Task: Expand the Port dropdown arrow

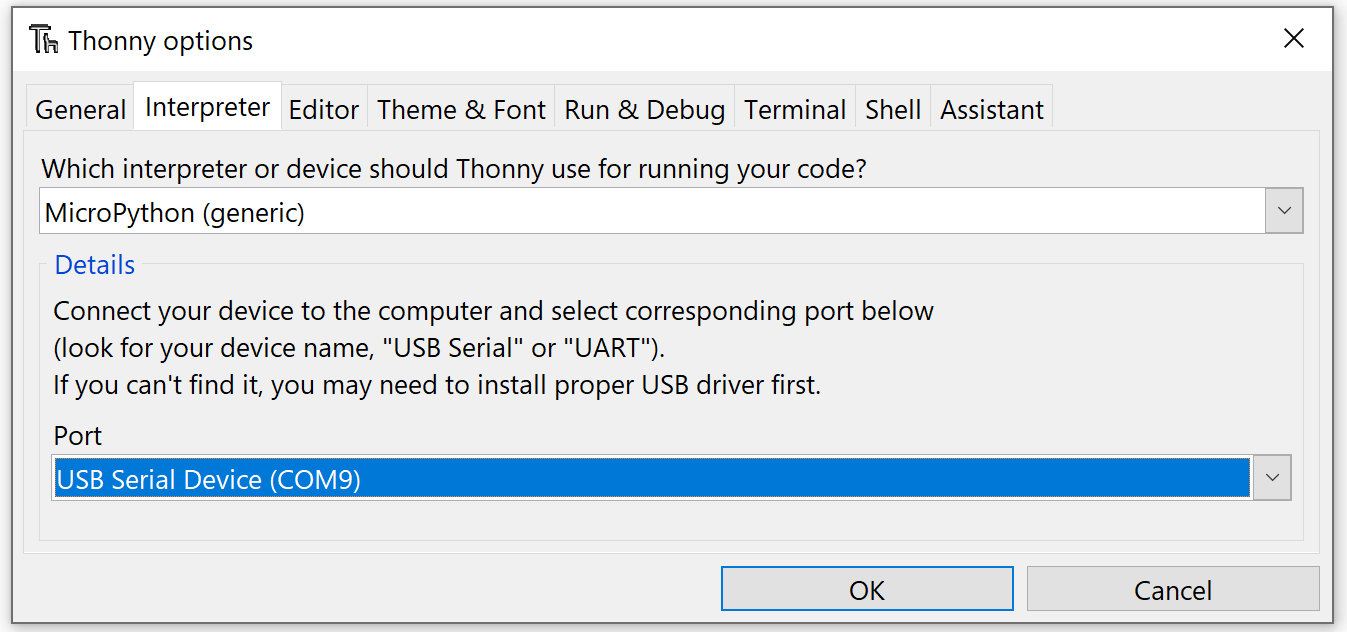Action: point(1272,479)
